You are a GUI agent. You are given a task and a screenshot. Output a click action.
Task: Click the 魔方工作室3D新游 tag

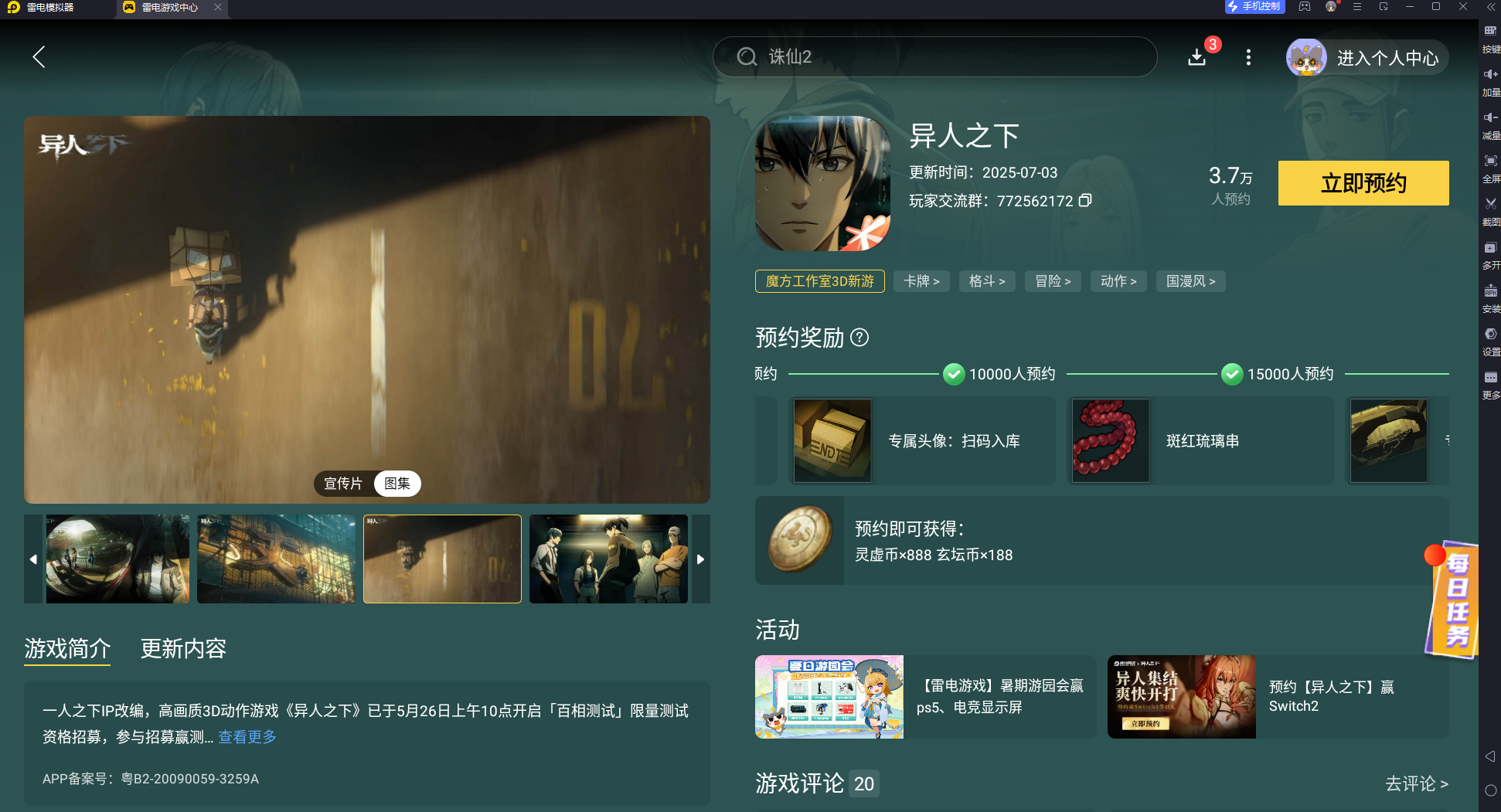tap(819, 281)
